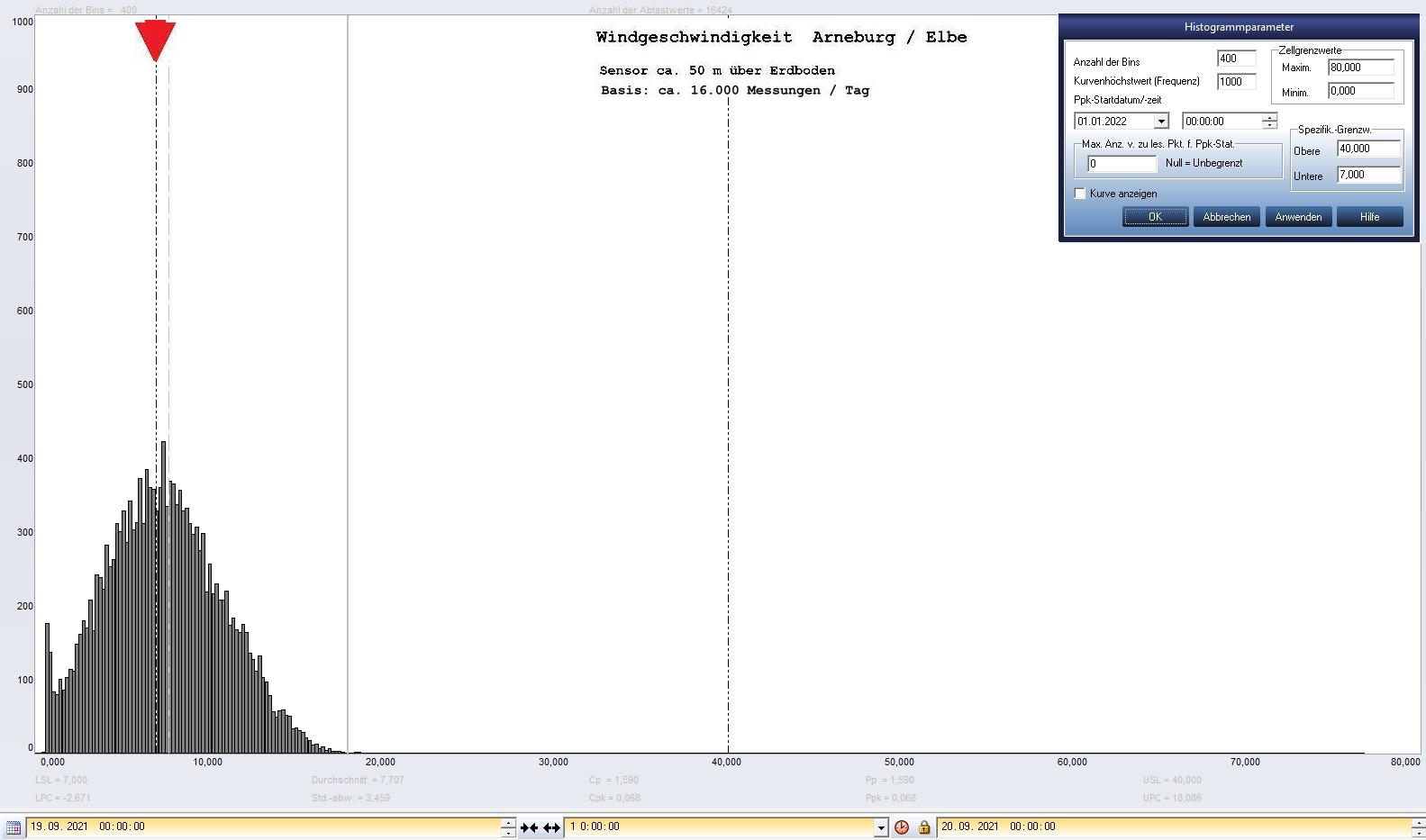Viewport: 1426px width, 840px height.
Task: Open the Ppk-Startdatum date dropdown
Action: (1160, 122)
